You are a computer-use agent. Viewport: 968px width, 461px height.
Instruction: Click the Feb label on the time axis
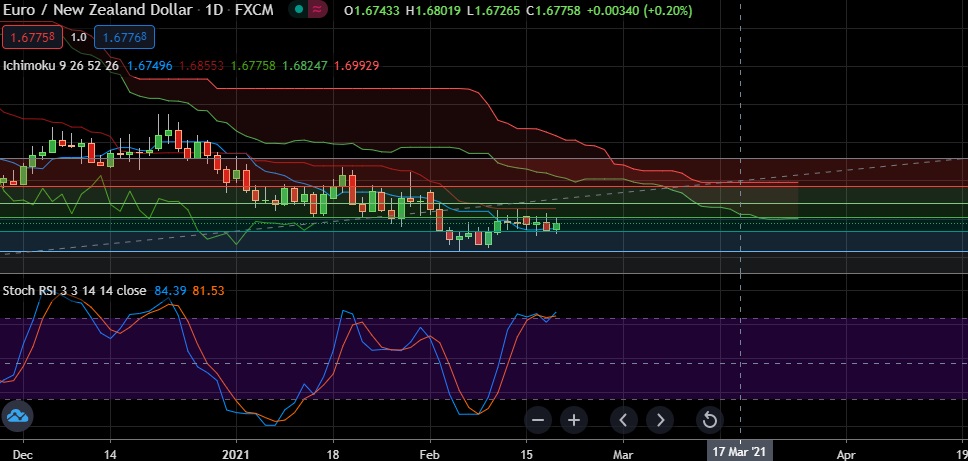[430, 454]
